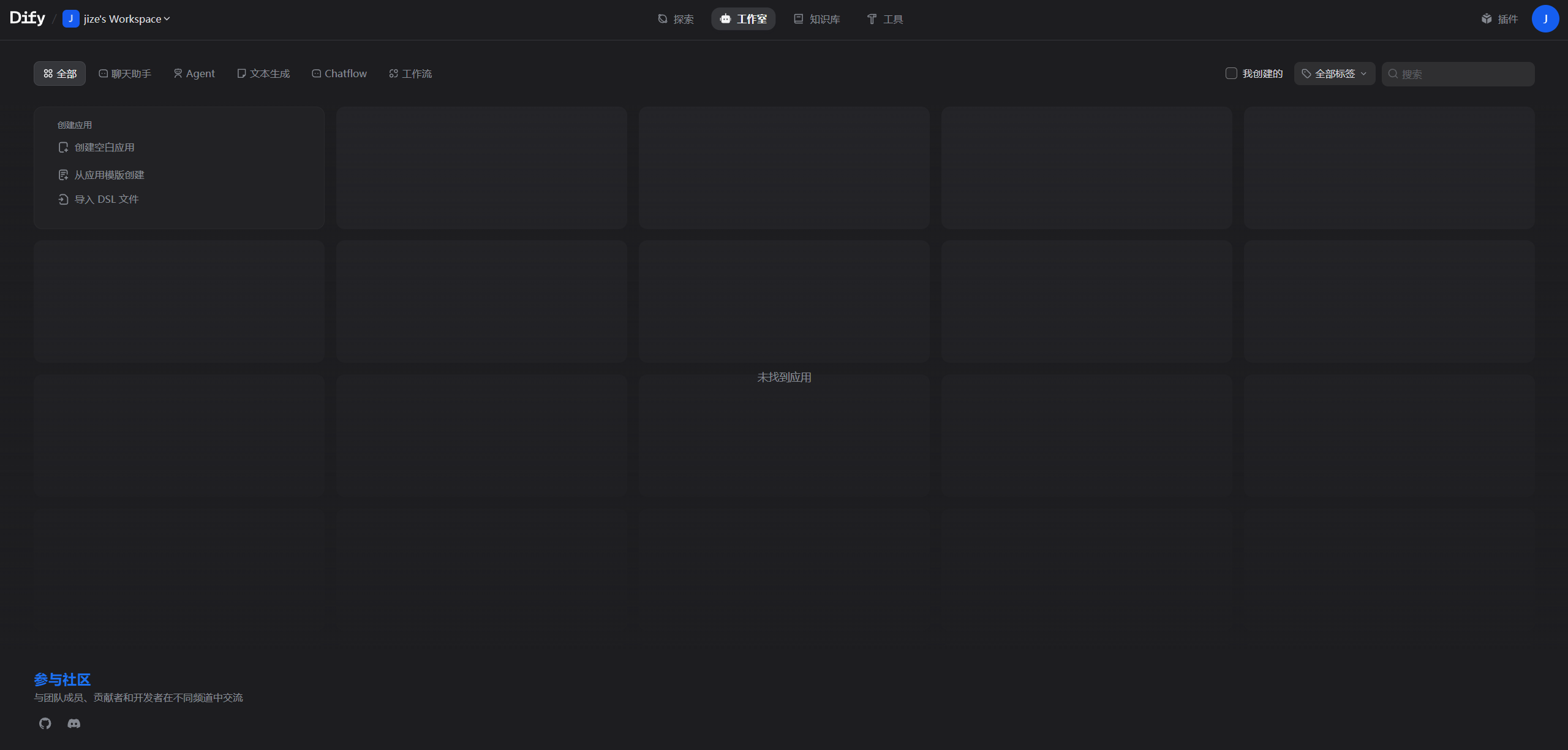Image resolution: width=1568 pixels, height=750 pixels.
Task: Open the GitHub community icon
Action: (x=45, y=724)
